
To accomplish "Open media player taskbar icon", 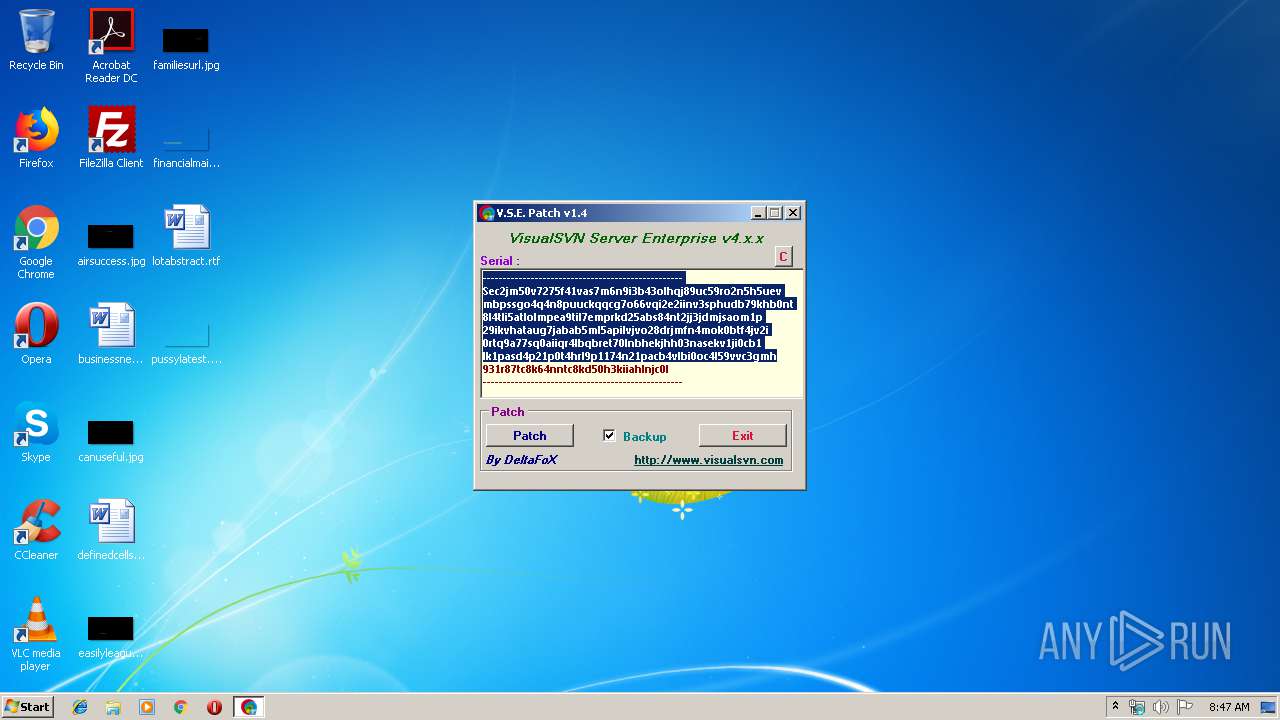I will tap(147, 707).
